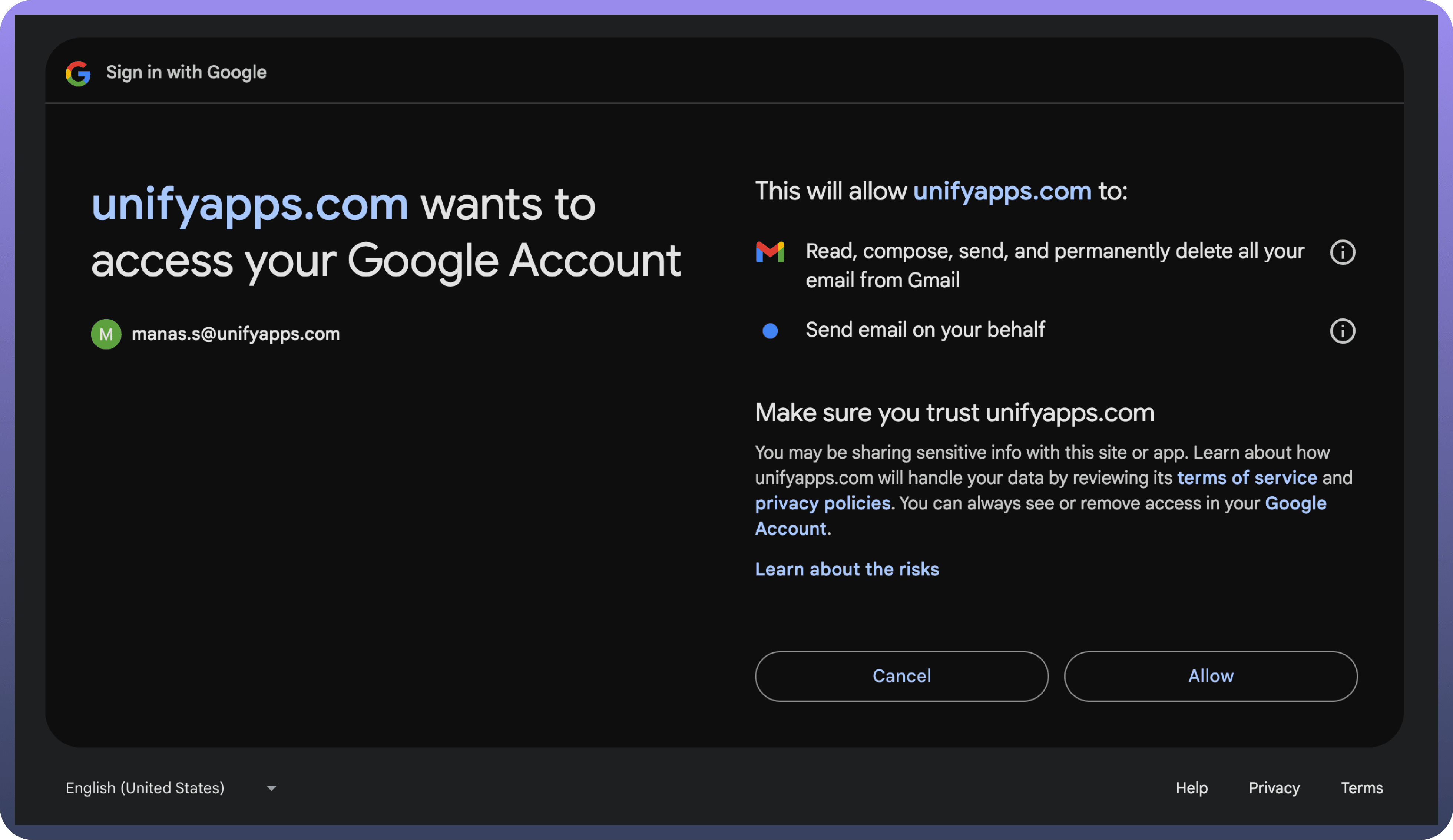The height and width of the screenshot is (840, 1453).
Task: Open Learn about the risks link
Action: coord(847,569)
